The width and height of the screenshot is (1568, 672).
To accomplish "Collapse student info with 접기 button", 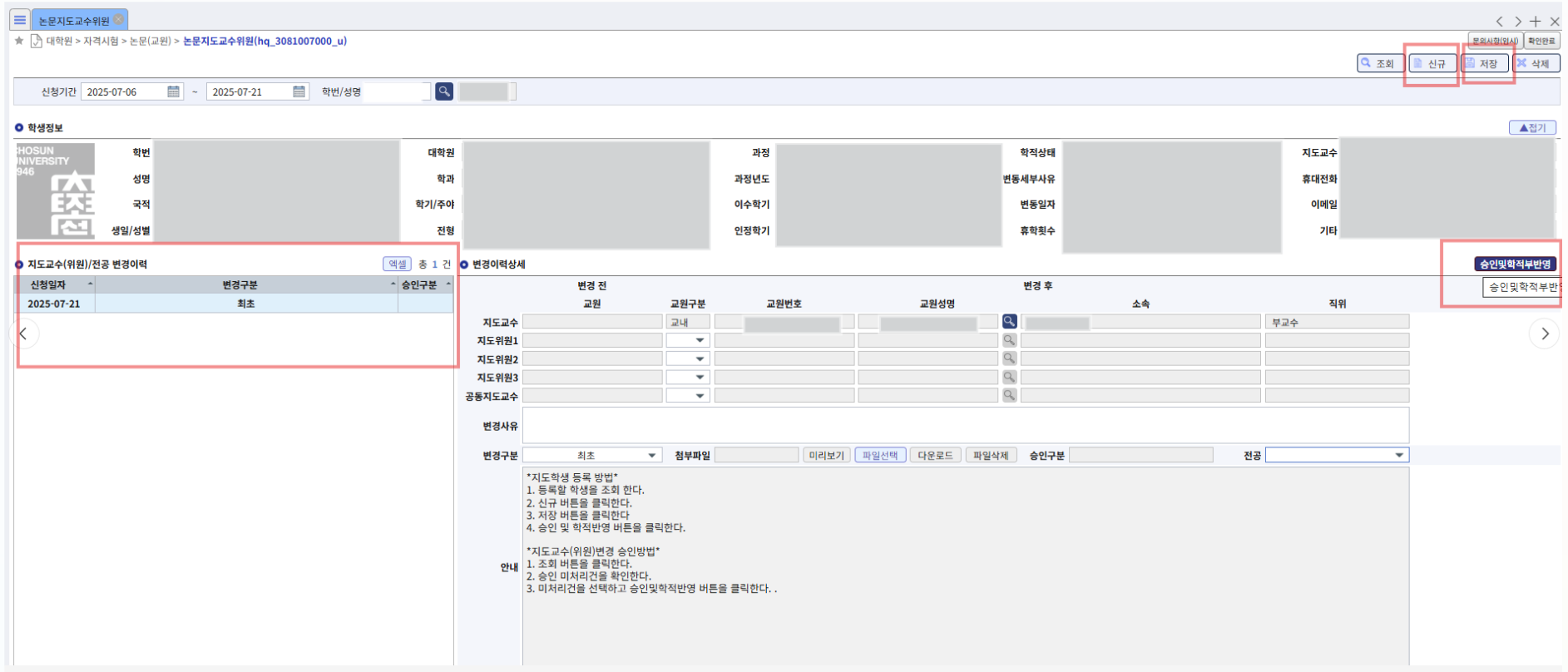I will pos(1532,127).
